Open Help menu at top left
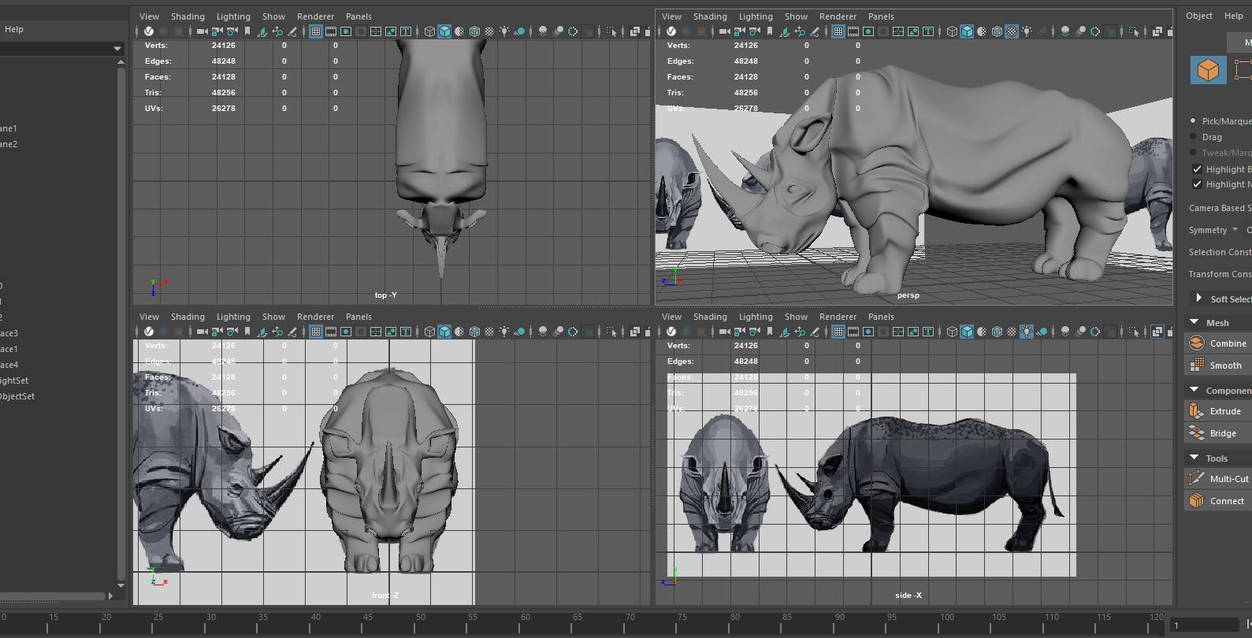1252x638 pixels. point(14,29)
